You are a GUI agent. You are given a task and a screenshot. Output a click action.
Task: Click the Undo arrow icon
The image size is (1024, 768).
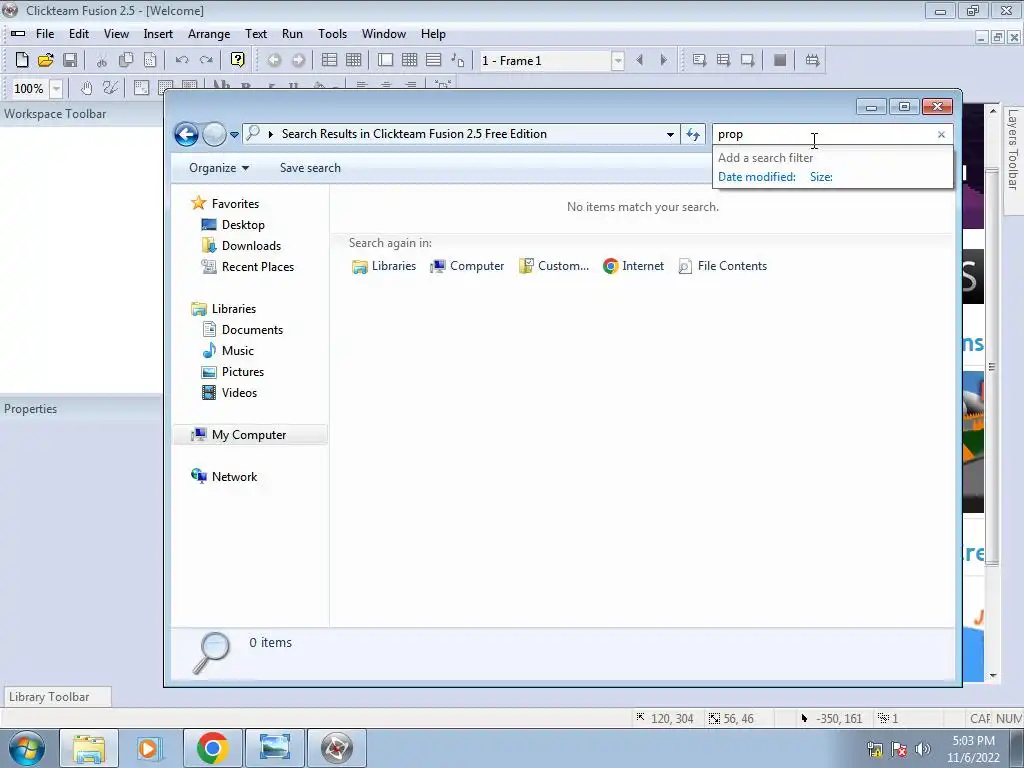182,60
